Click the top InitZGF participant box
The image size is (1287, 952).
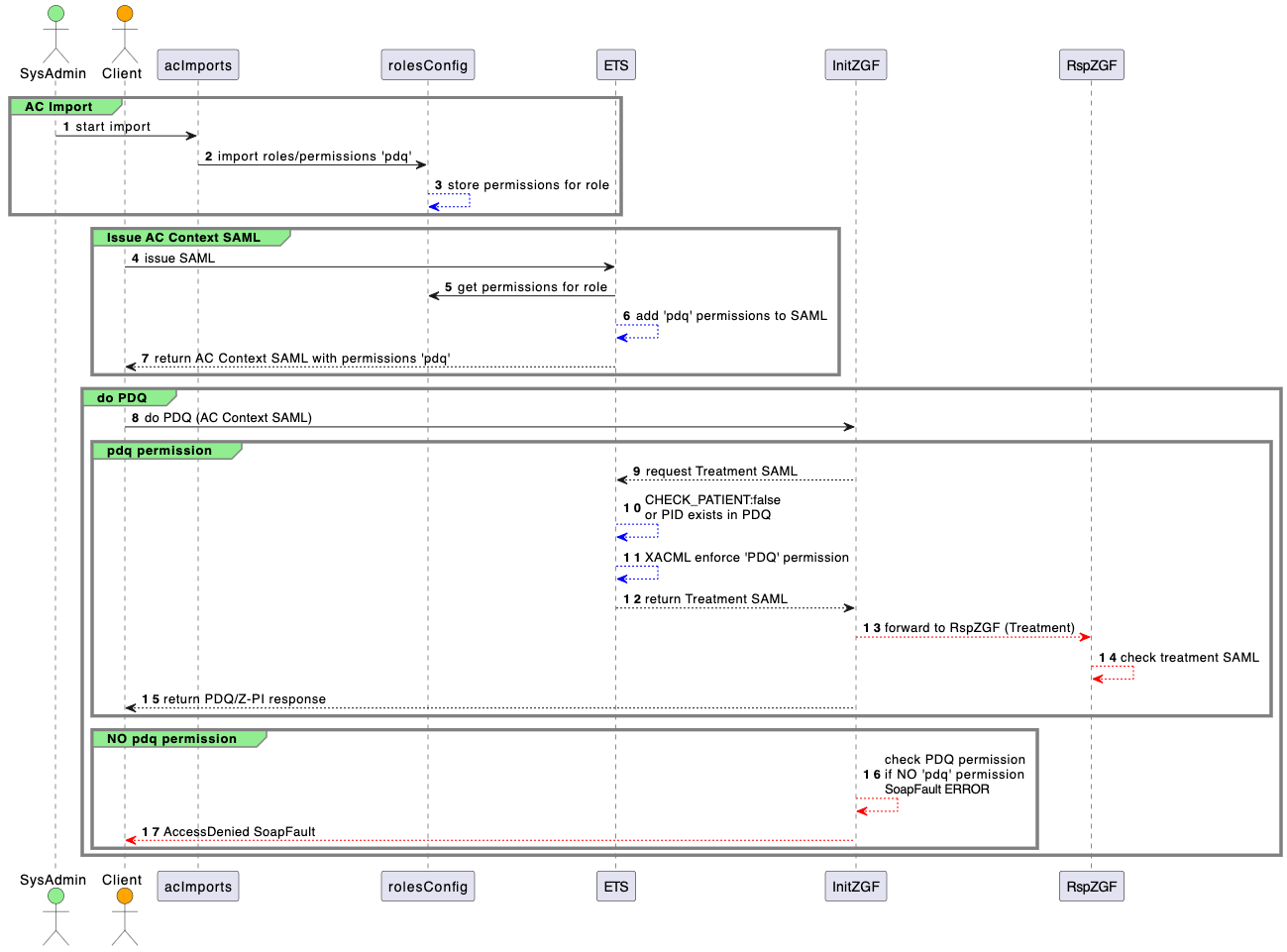tap(856, 65)
